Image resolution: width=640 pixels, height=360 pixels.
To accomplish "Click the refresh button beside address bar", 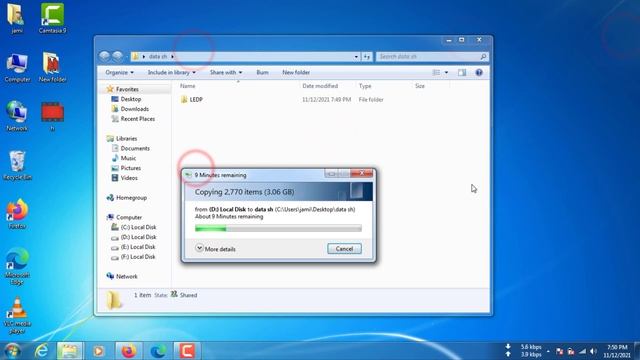I will [367, 56].
